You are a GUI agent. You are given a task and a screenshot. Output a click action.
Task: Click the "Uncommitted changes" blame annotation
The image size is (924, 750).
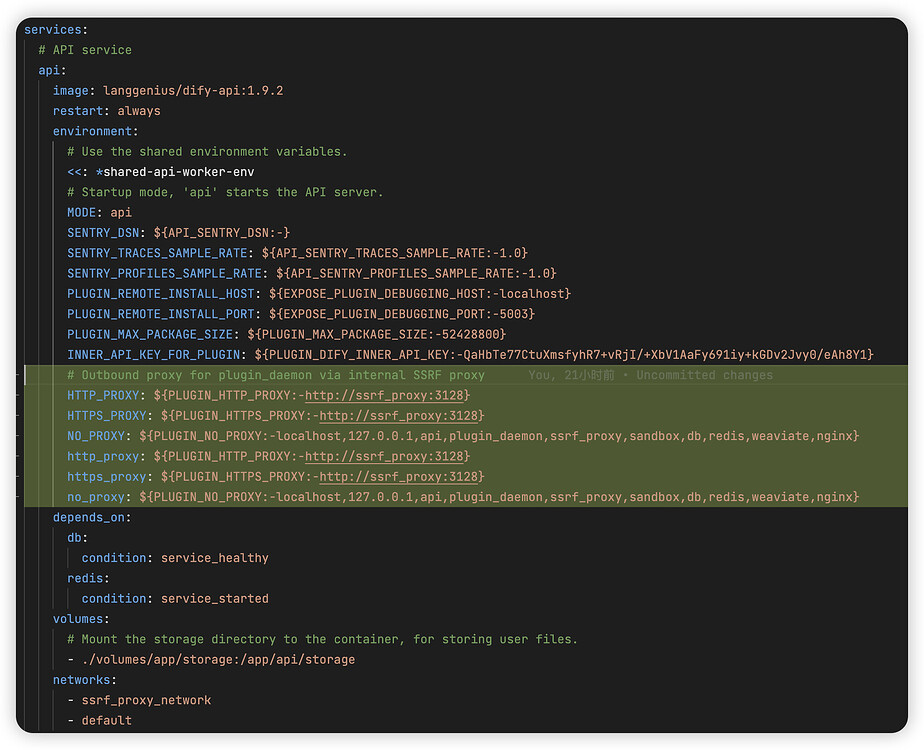[704, 375]
